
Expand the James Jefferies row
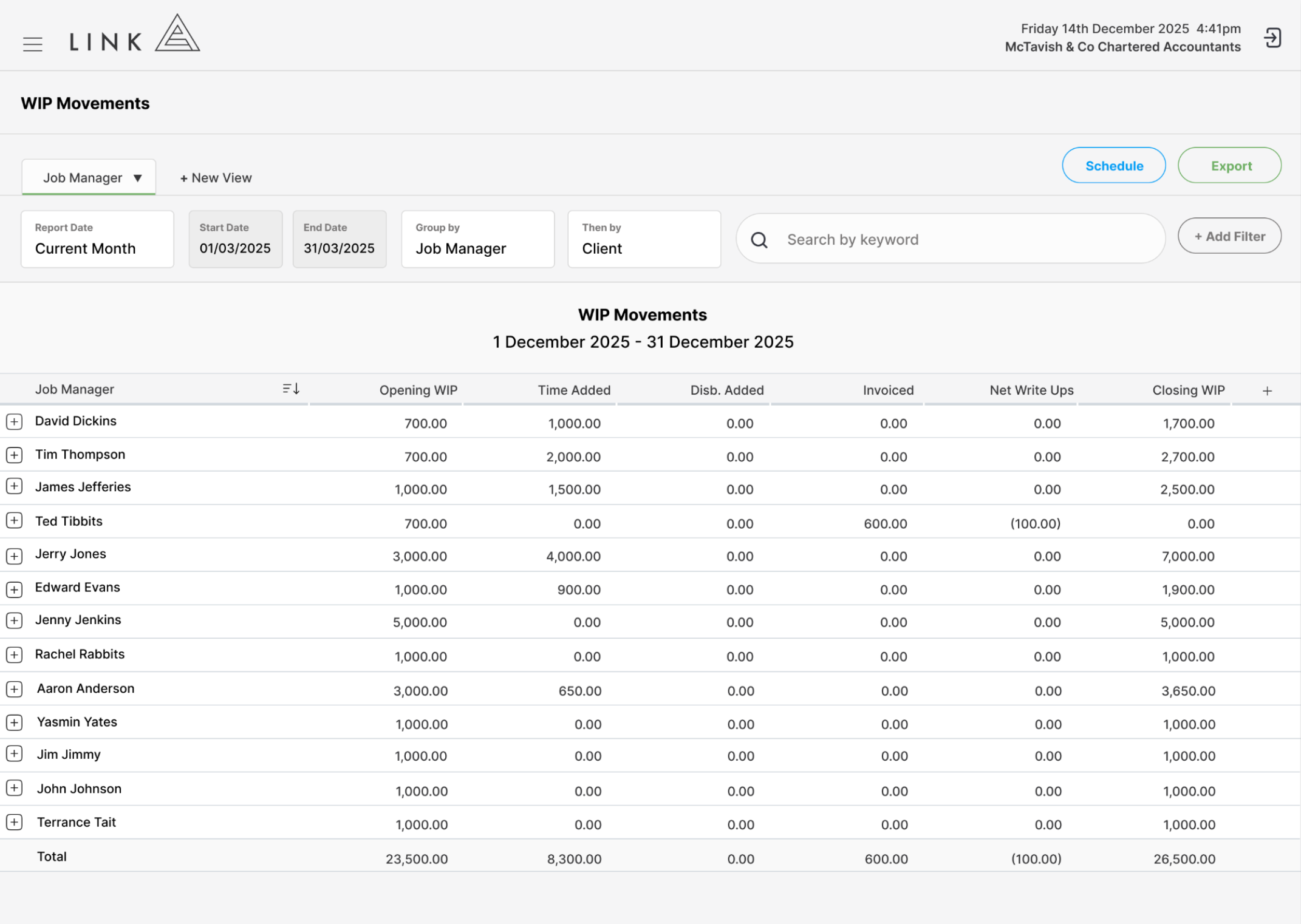click(x=15, y=486)
